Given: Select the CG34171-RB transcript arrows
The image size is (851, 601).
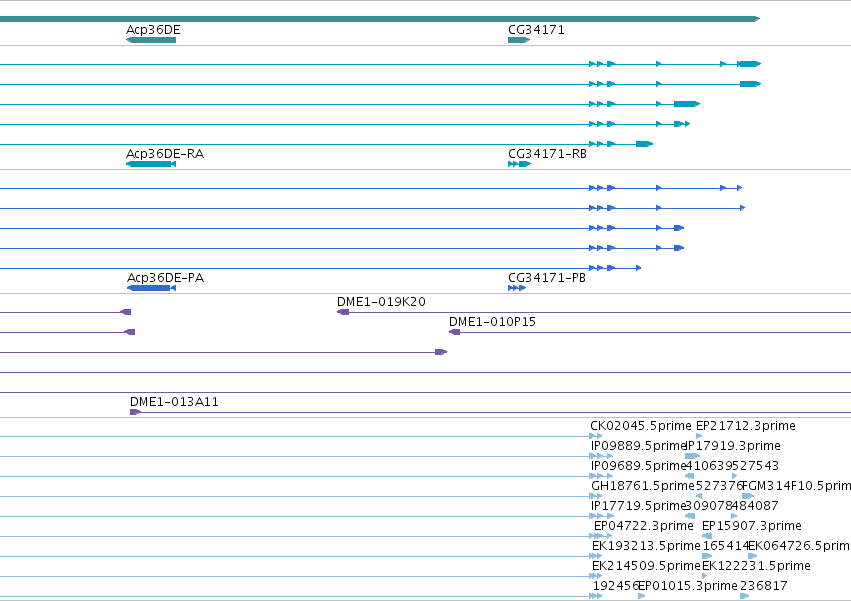Looking at the screenshot, I should 519,164.
